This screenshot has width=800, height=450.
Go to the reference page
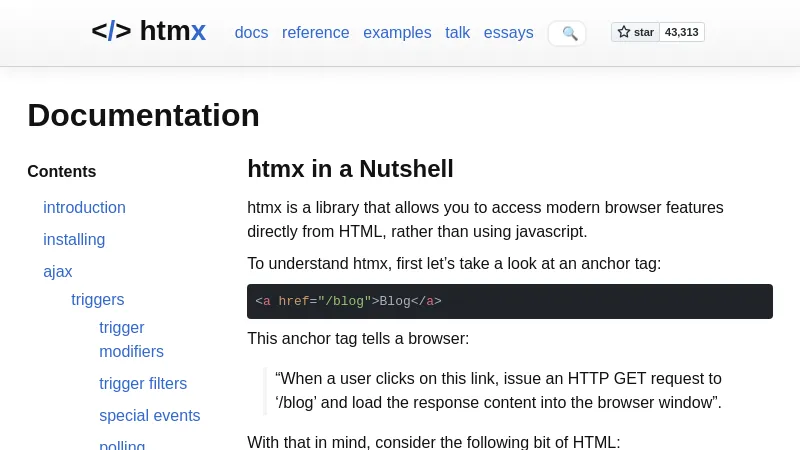[315, 33]
